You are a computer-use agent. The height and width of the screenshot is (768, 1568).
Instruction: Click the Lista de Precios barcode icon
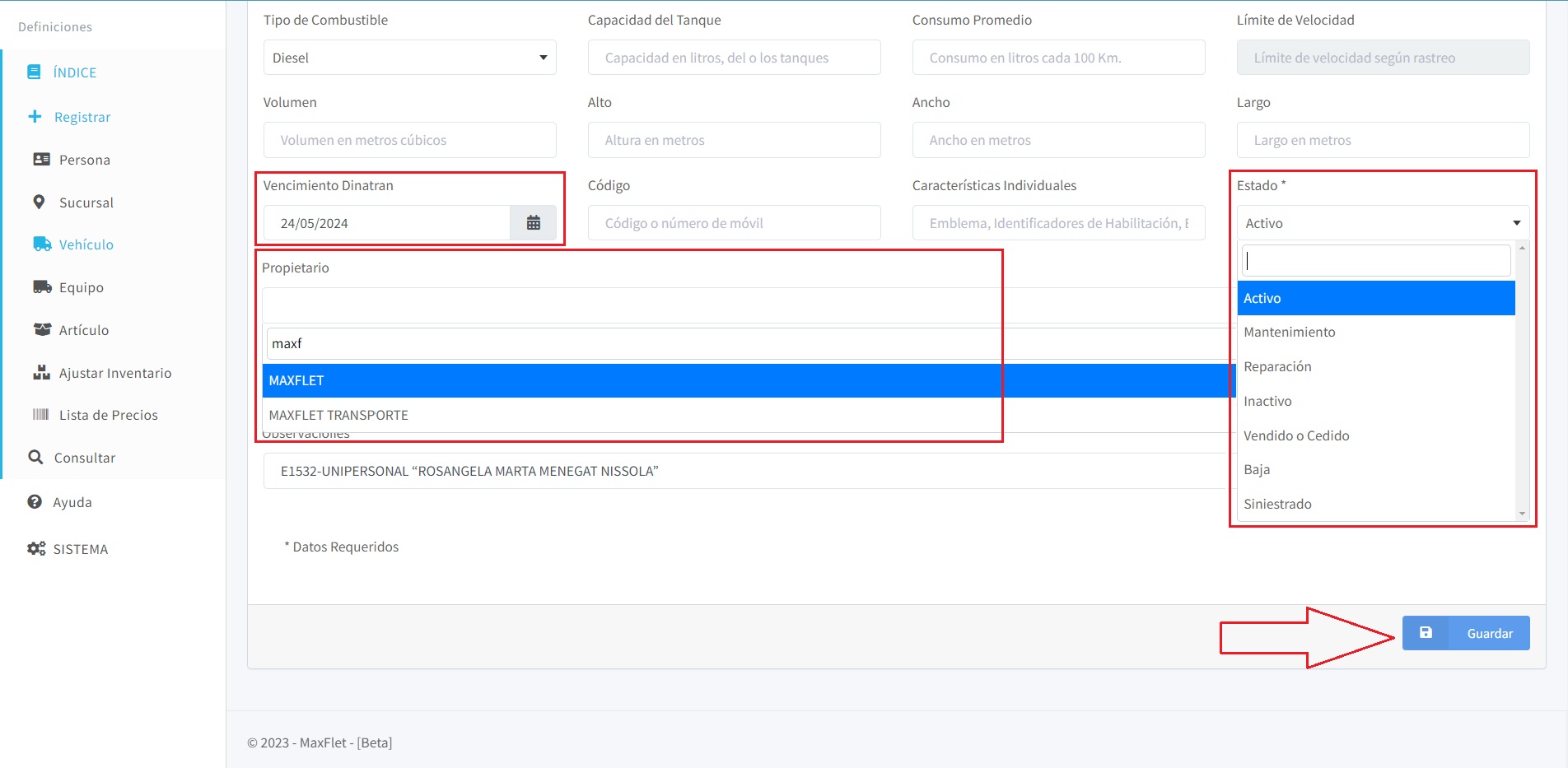40,415
